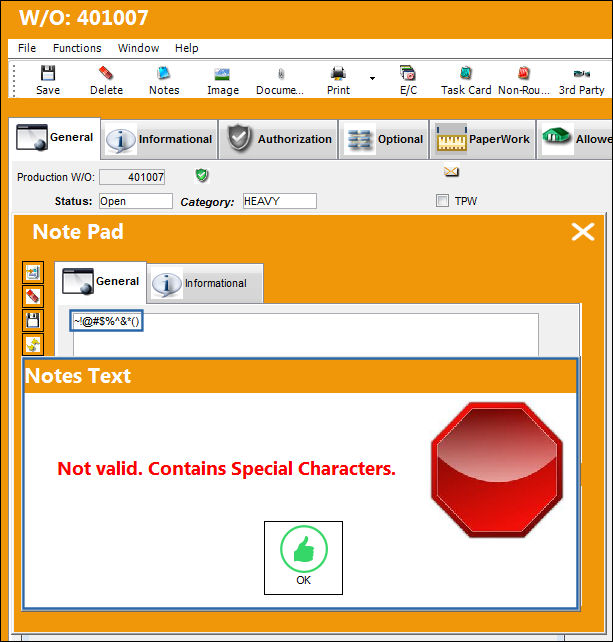Switch to the work order General tab
The image size is (613, 642).
(55, 138)
